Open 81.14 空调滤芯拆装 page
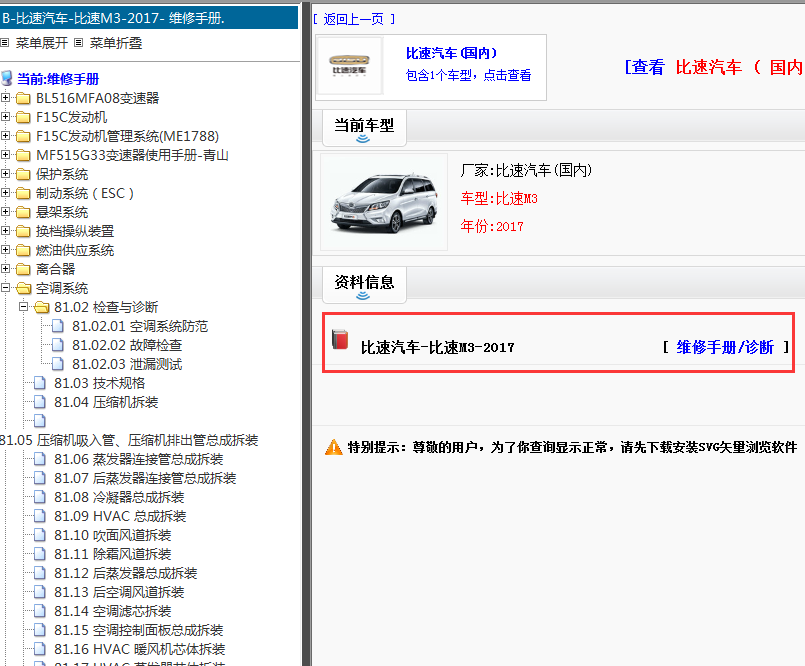The width and height of the screenshot is (805, 666). coord(113,611)
